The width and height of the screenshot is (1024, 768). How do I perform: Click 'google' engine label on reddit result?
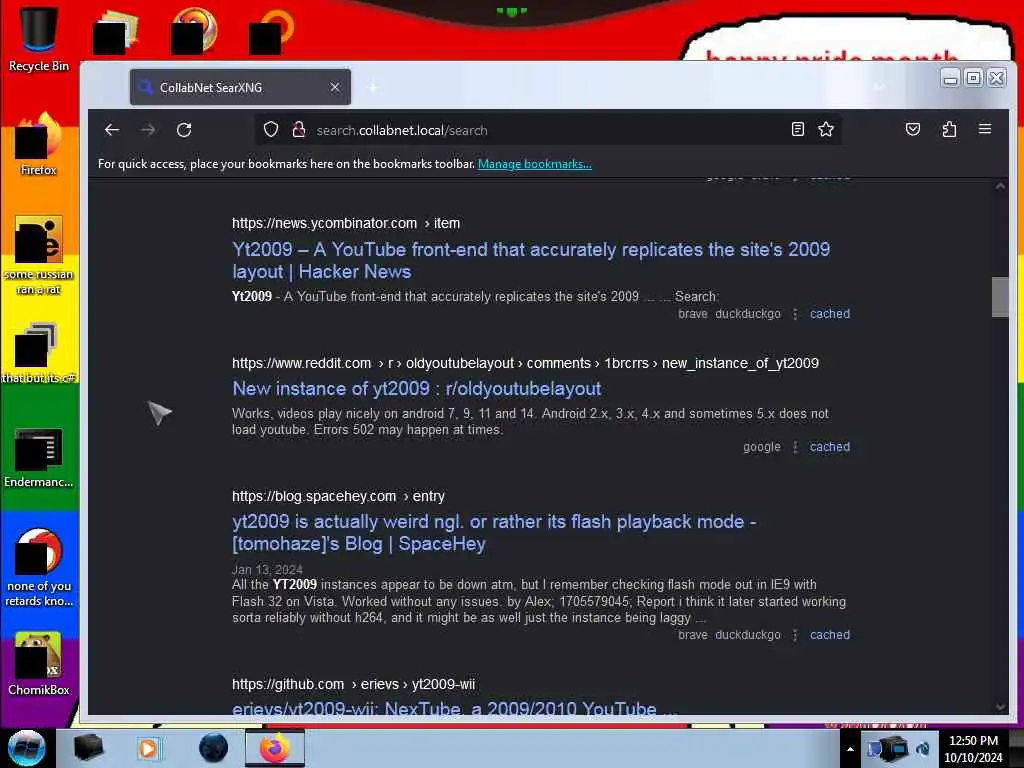(x=761, y=447)
